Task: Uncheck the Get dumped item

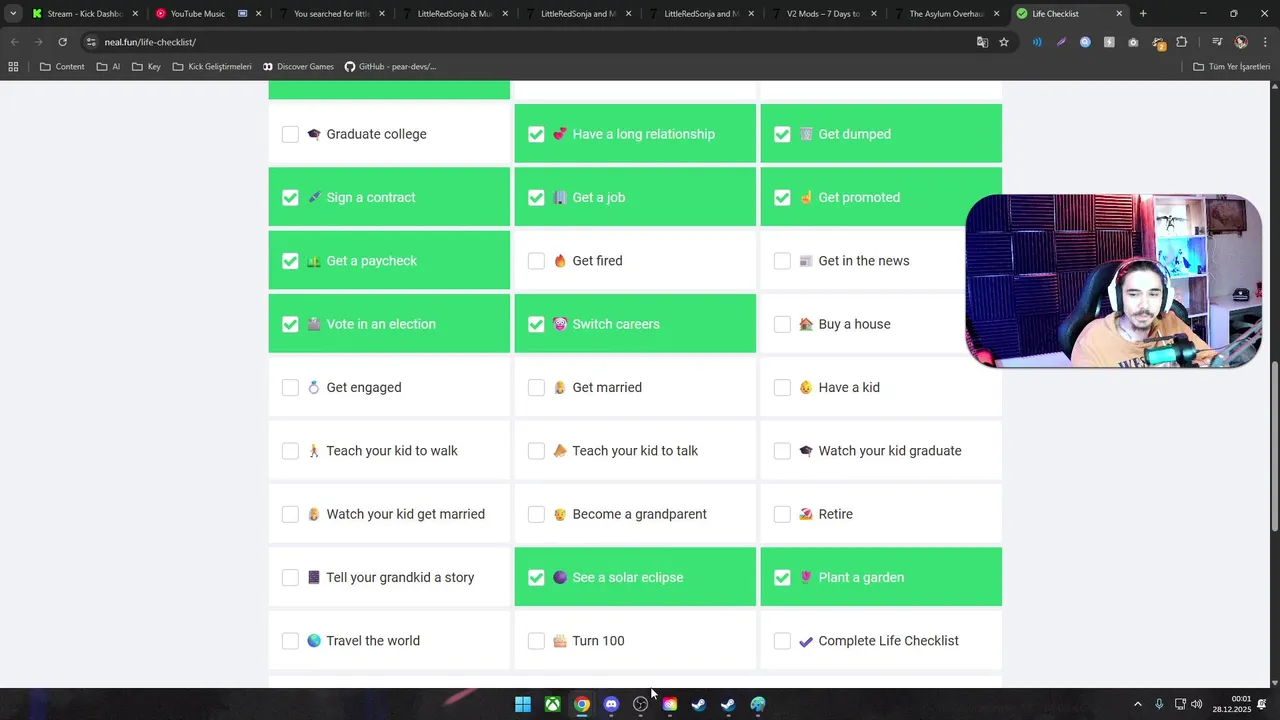Action: click(782, 134)
